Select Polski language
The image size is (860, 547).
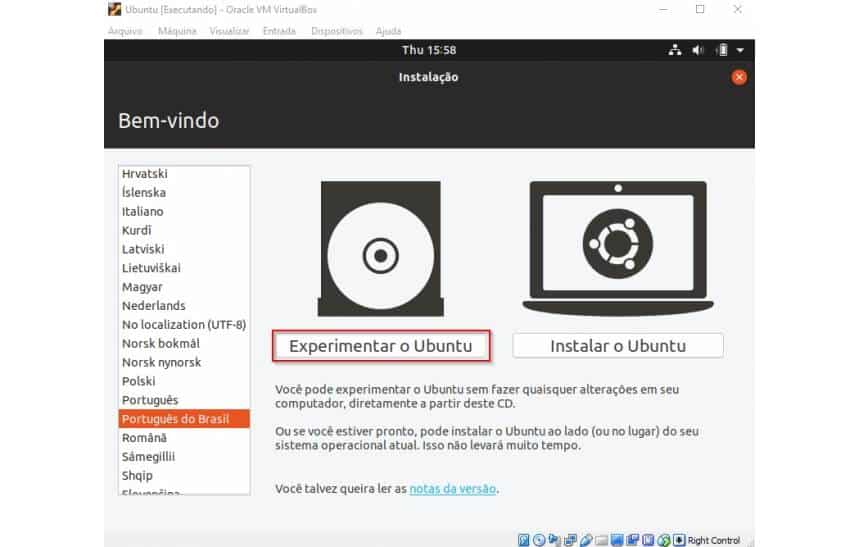coord(184,381)
